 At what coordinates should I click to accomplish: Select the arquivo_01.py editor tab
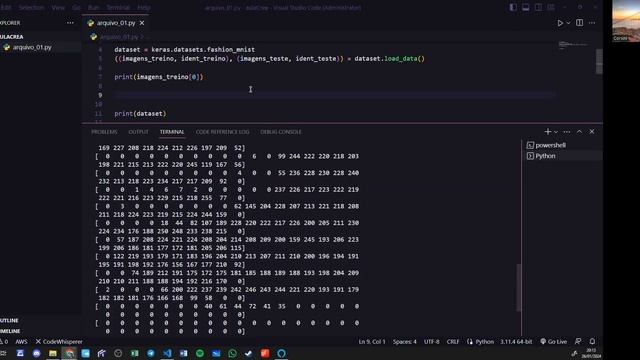[116, 23]
